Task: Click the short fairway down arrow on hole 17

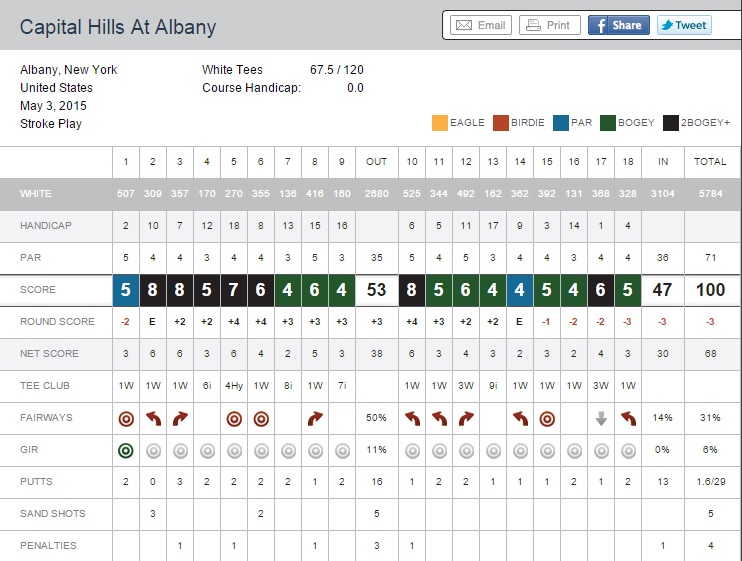Action: pyautogui.click(x=601, y=418)
